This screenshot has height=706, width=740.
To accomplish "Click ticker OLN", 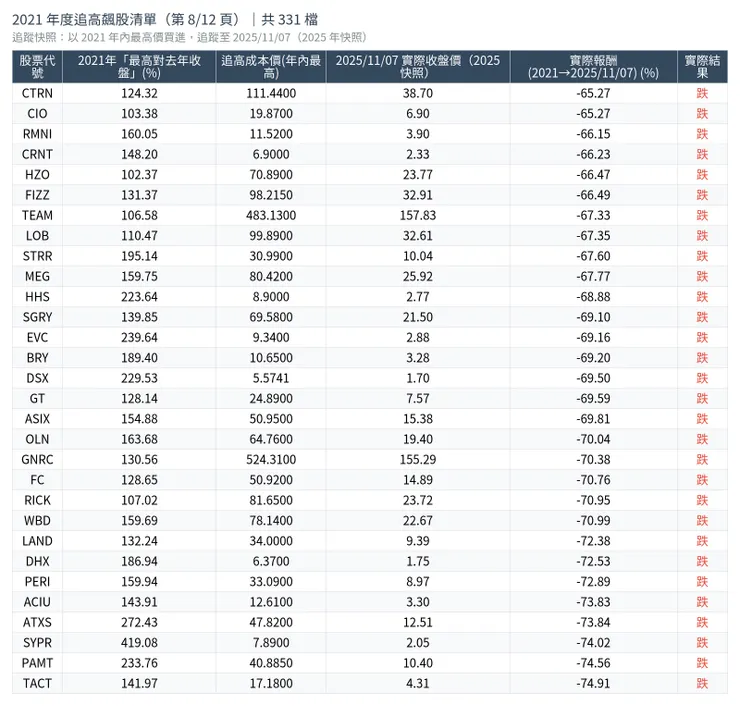I will pos(37,439).
